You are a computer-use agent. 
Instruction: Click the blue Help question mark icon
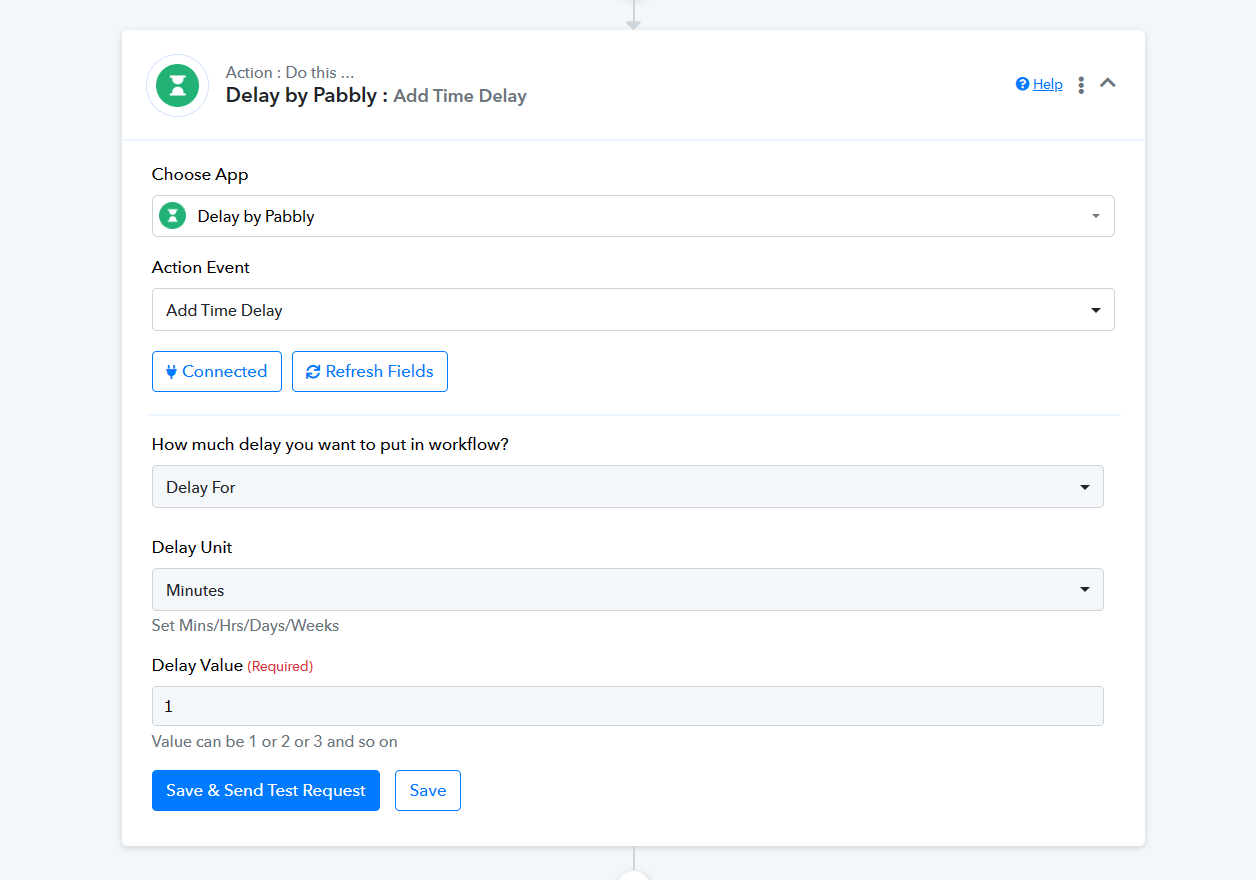1022,84
